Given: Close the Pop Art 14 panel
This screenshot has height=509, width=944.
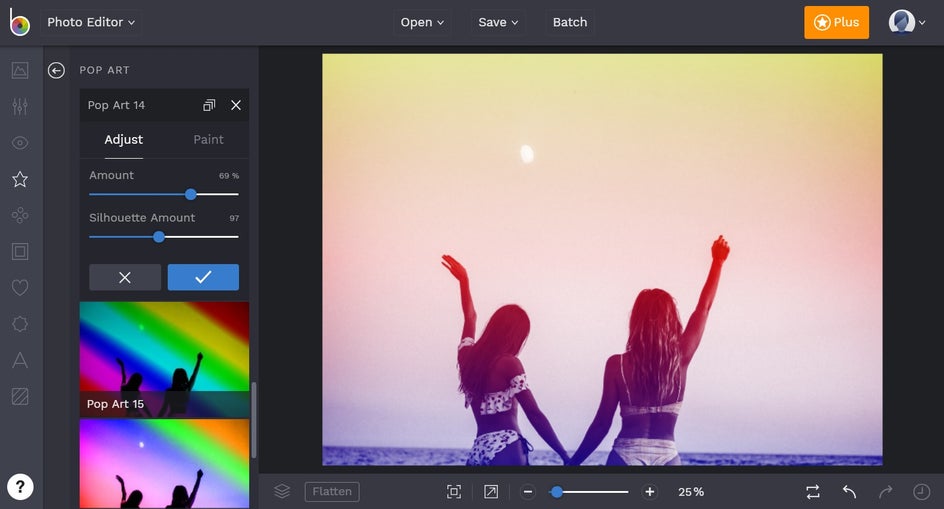Looking at the screenshot, I should [236, 105].
